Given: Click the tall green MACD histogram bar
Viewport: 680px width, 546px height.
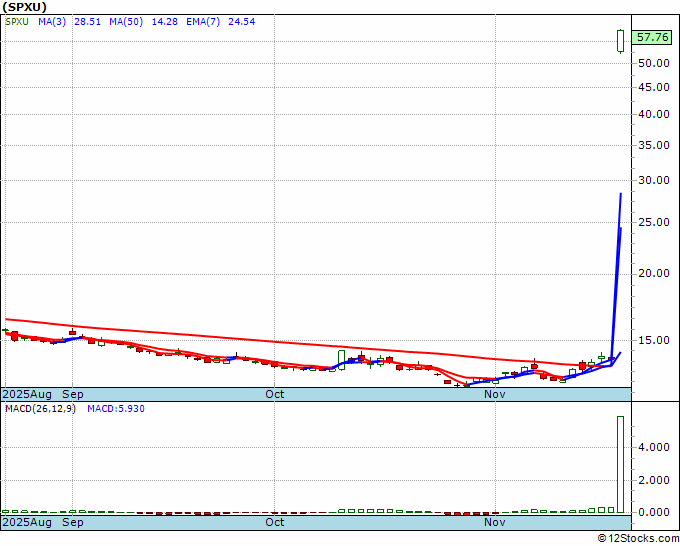Looking at the screenshot, I should (621, 464).
